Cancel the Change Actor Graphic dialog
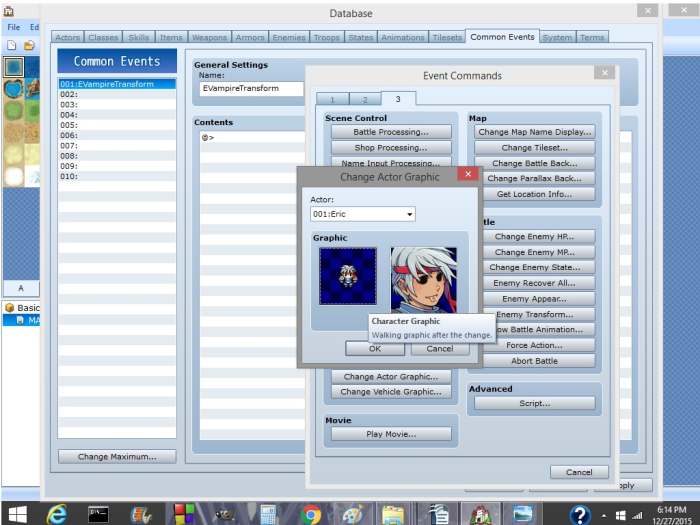This screenshot has width=700, height=525. tap(440, 349)
